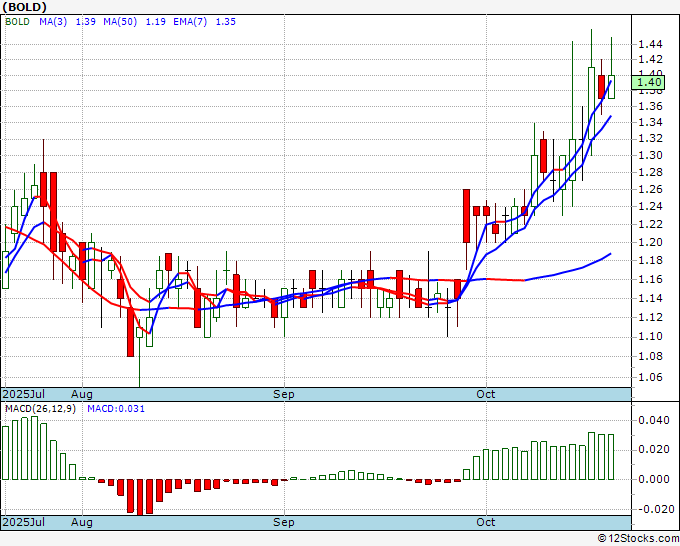680x546 pixels.
Task: Click Sep on the MACD panel axis
Action: pyautogui.click(x=284, y=522)
